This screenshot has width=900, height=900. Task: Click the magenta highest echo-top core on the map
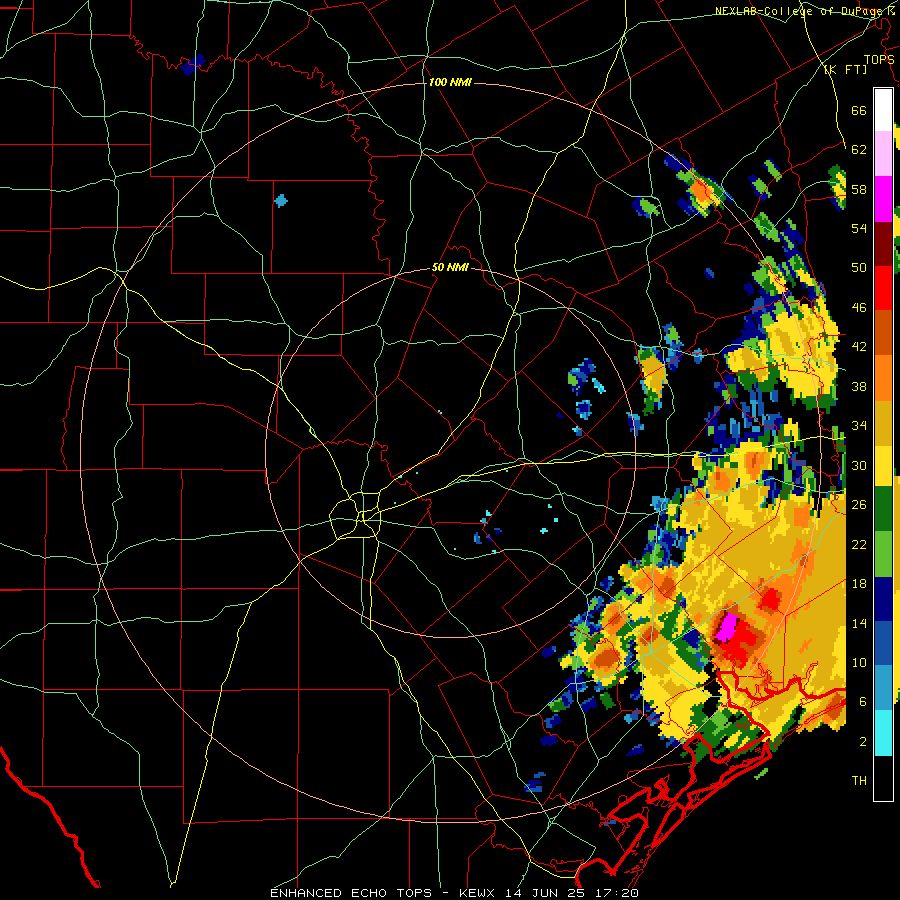pos(727,627)
